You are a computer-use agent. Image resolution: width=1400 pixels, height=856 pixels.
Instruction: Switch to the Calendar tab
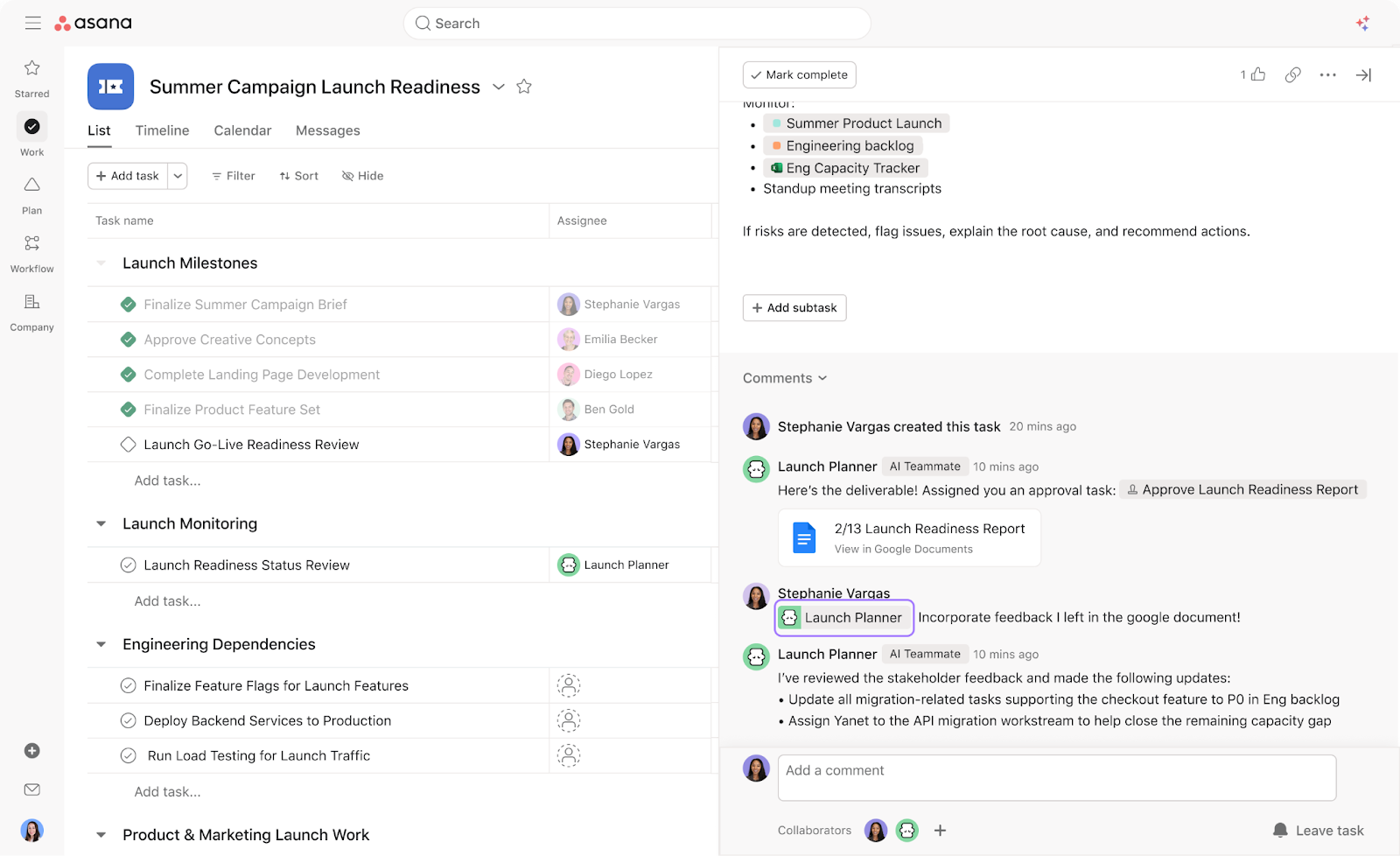[x=242, y=130]
